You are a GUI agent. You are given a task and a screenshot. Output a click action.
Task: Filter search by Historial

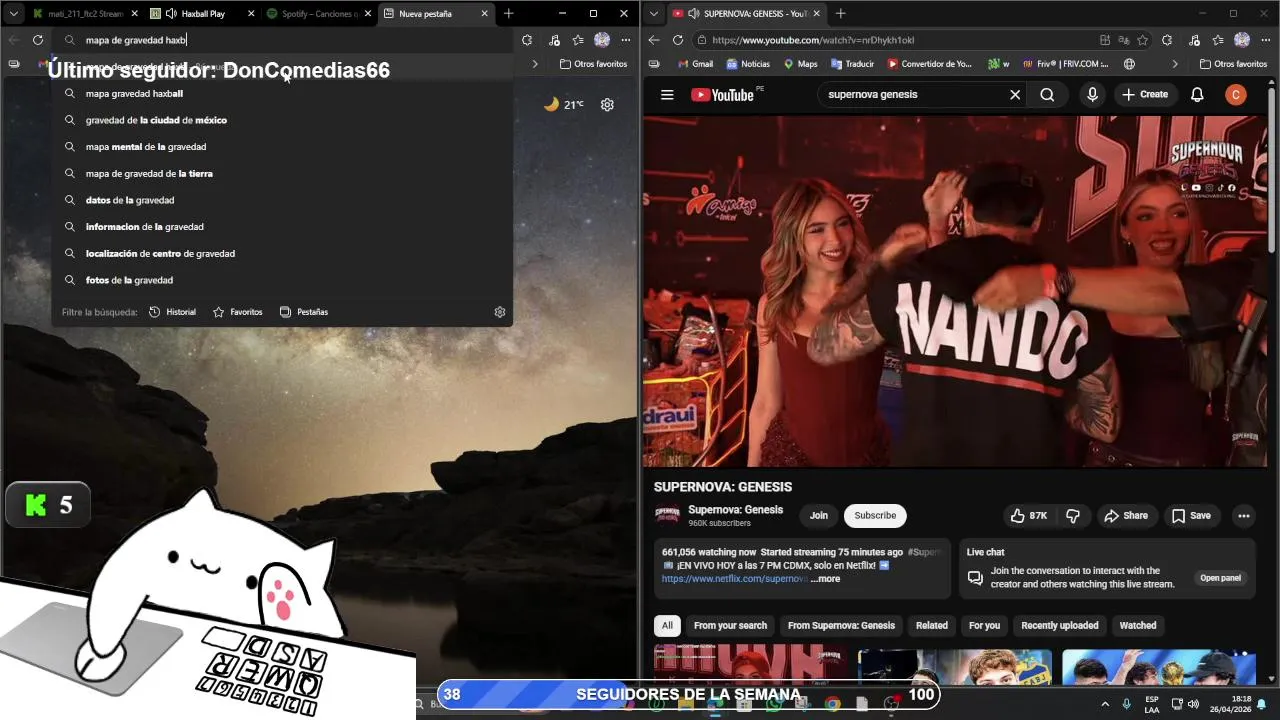coord(172,312)
